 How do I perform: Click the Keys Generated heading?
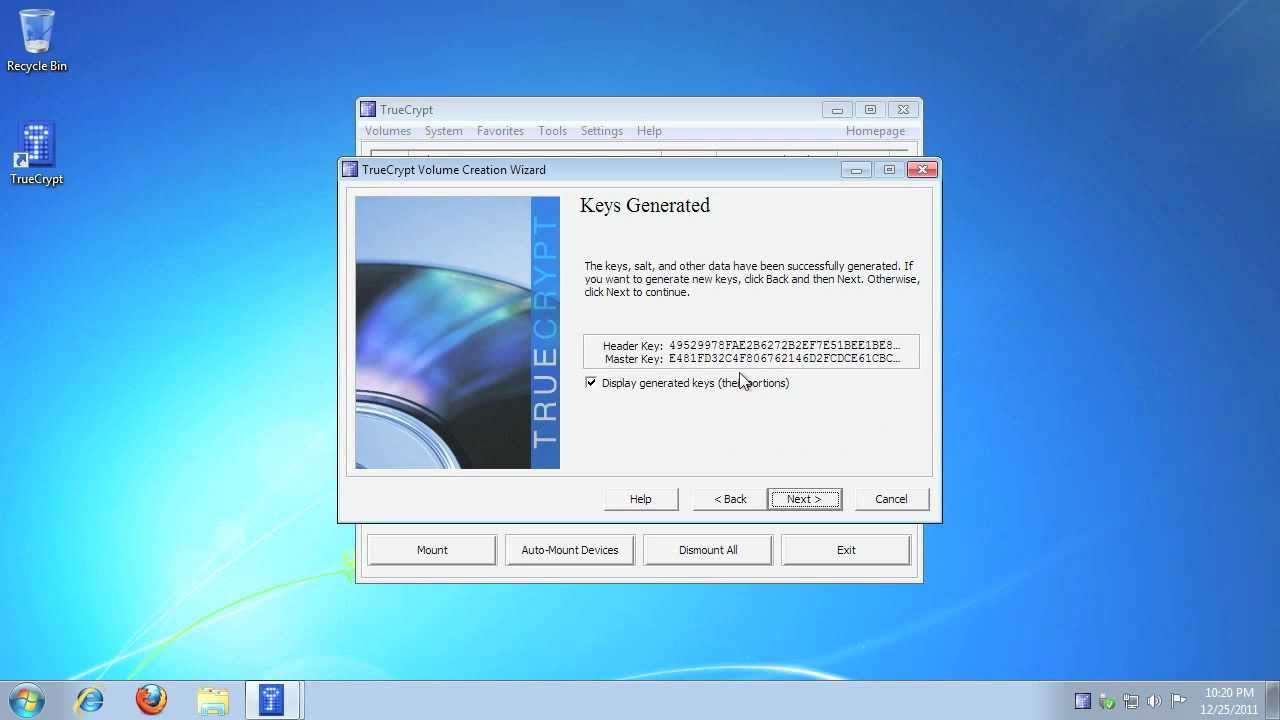[x=645, y=205]
